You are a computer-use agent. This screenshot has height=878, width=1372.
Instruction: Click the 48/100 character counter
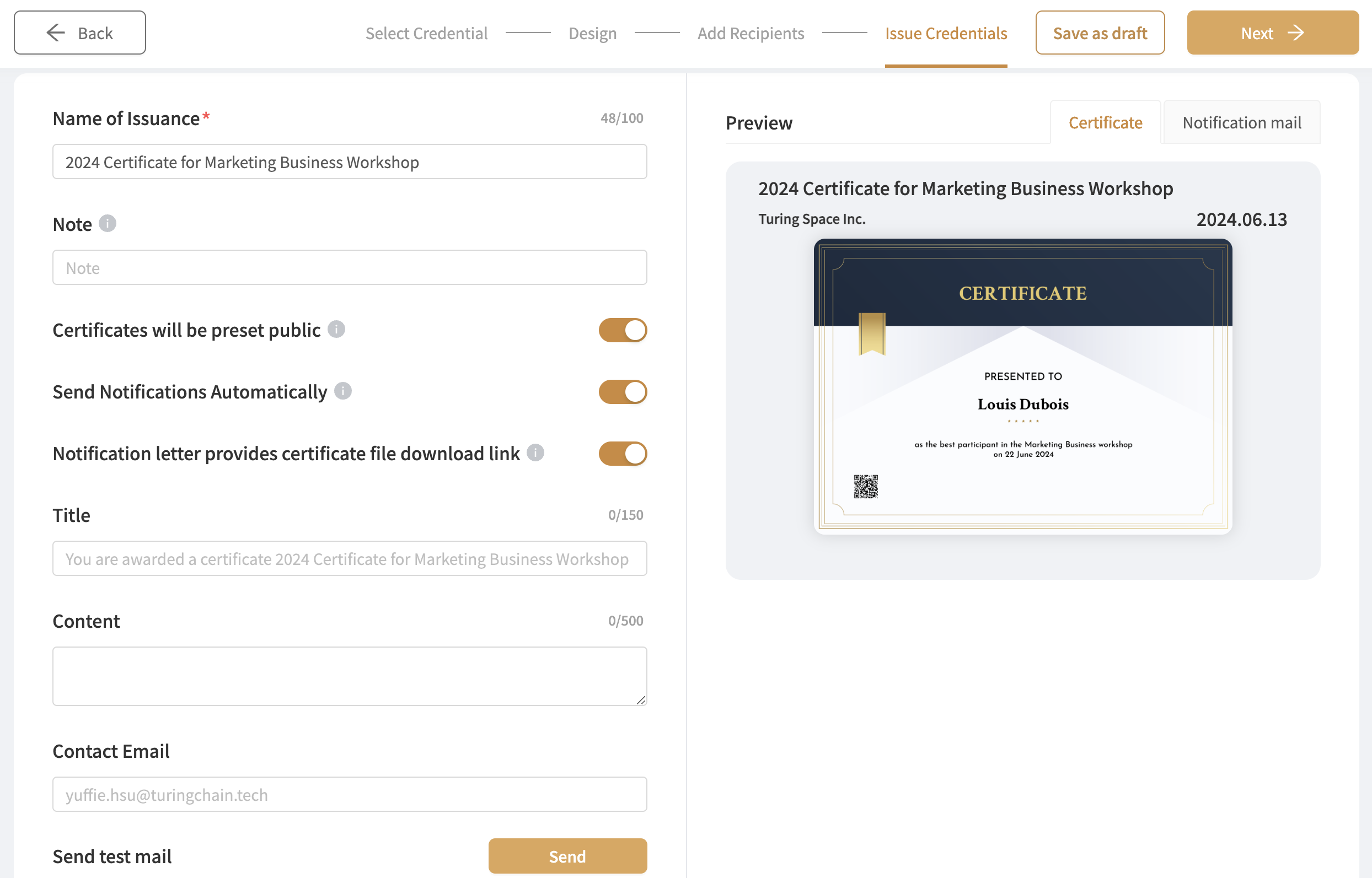pyautogui.click(x=621, y=118)
